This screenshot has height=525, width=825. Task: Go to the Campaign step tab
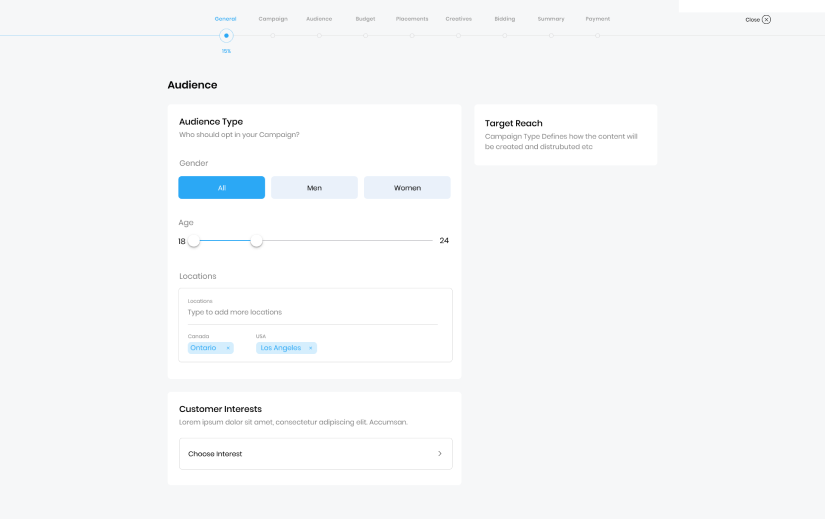pyautogui.click(x=273, y=19)
